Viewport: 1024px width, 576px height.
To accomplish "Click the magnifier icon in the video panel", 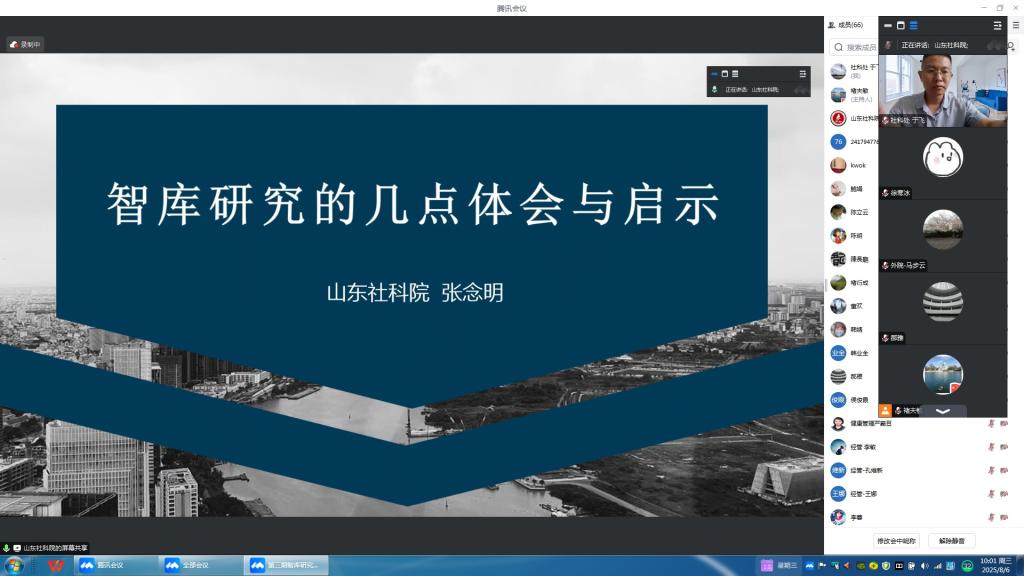I will point(1011,46).
